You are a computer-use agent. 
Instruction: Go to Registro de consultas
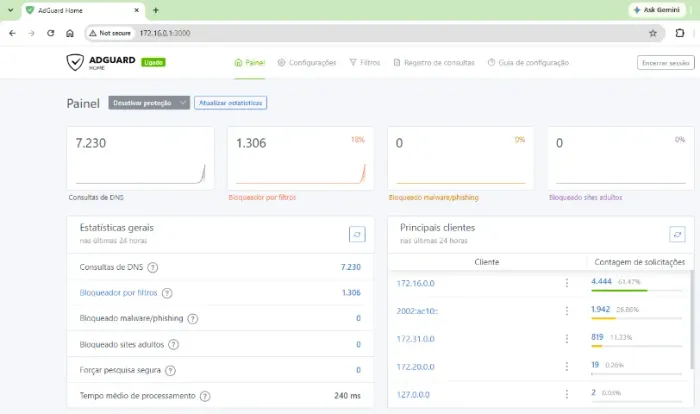[434, 63]
